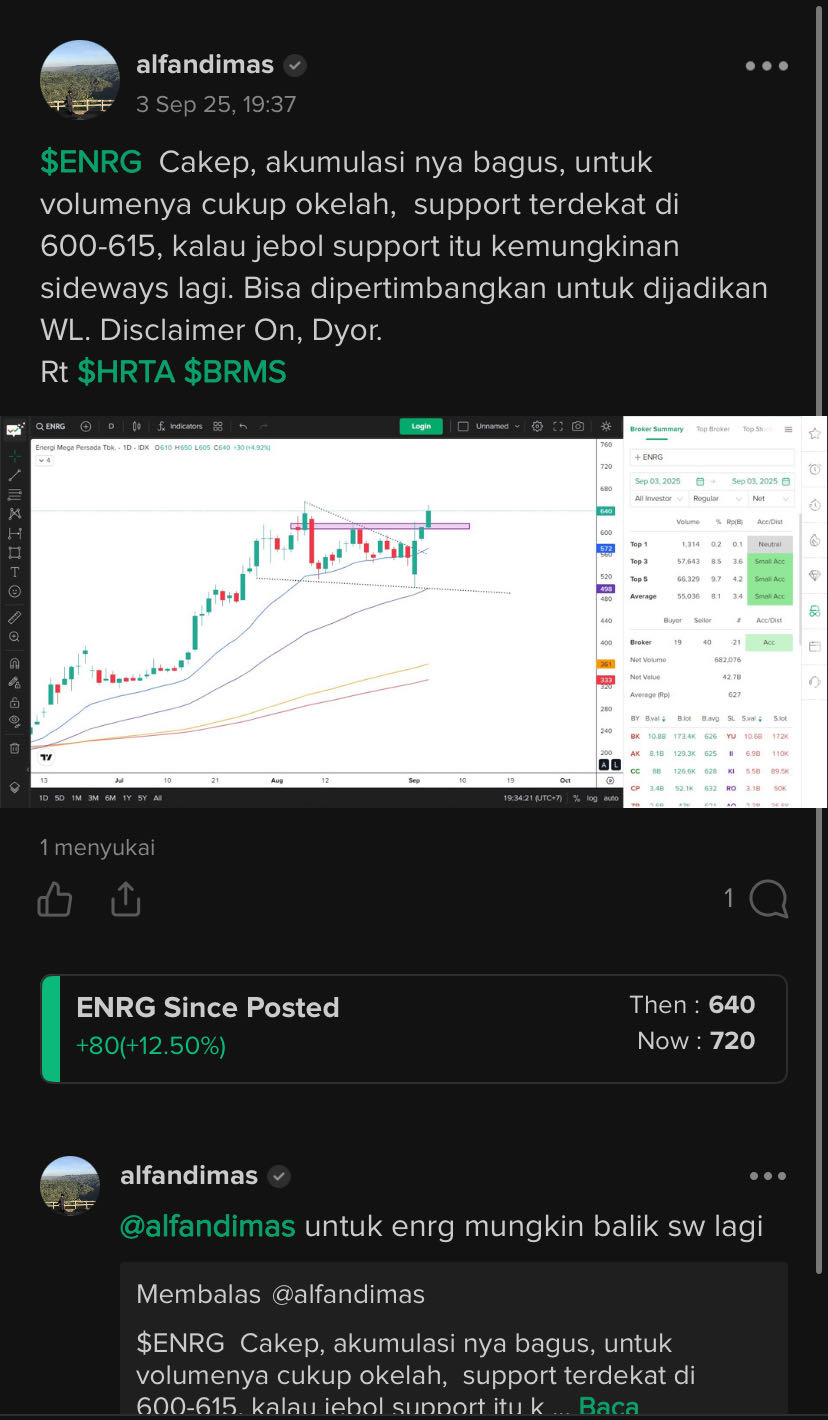Open comments via speech bubble icon
Viewport: 828px width, 1420px height.
768,899
